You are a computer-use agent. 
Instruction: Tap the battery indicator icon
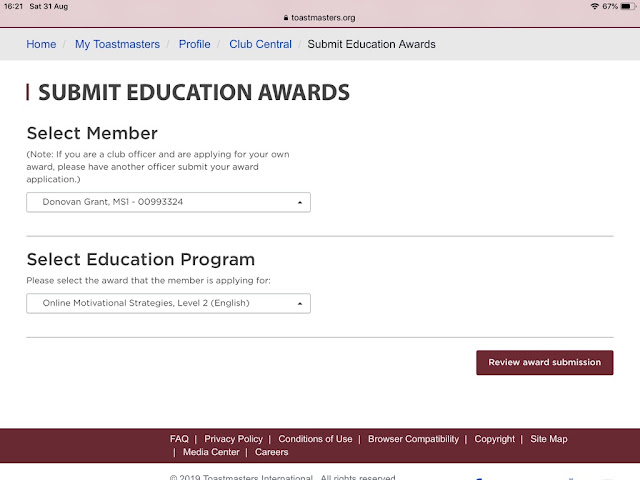click(x=628, y=6)
